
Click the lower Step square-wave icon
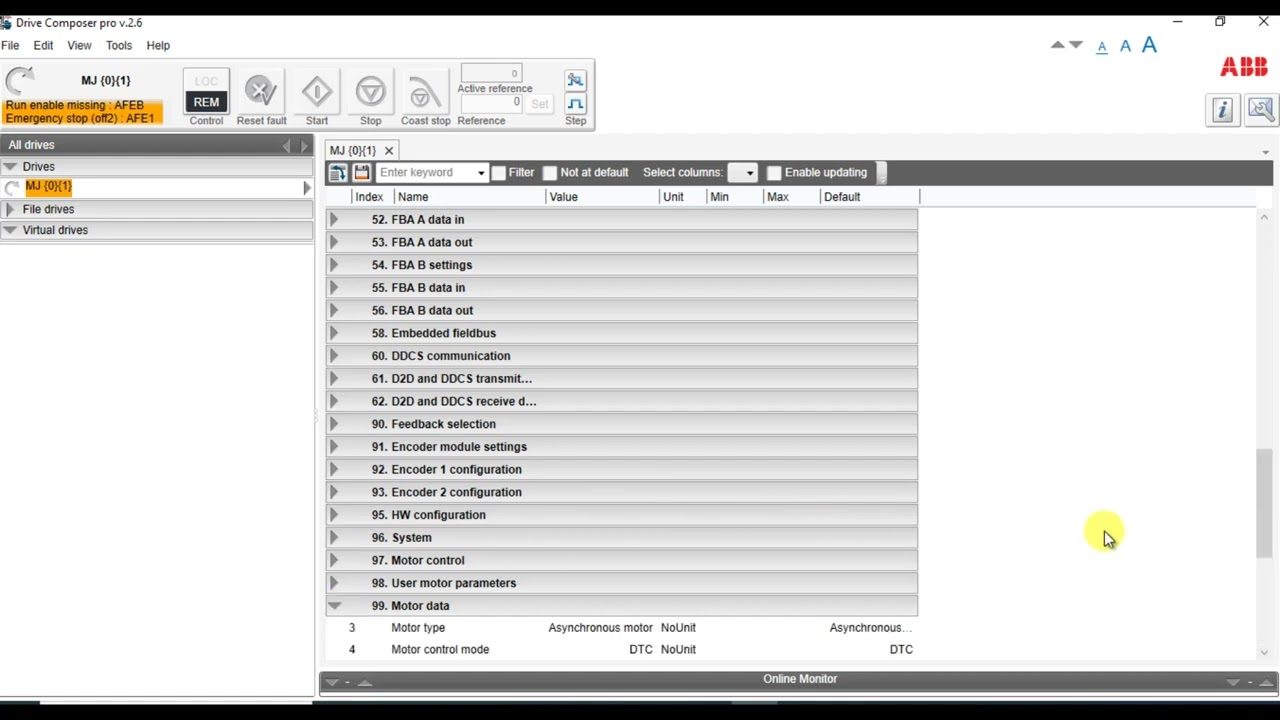point(575,104)
